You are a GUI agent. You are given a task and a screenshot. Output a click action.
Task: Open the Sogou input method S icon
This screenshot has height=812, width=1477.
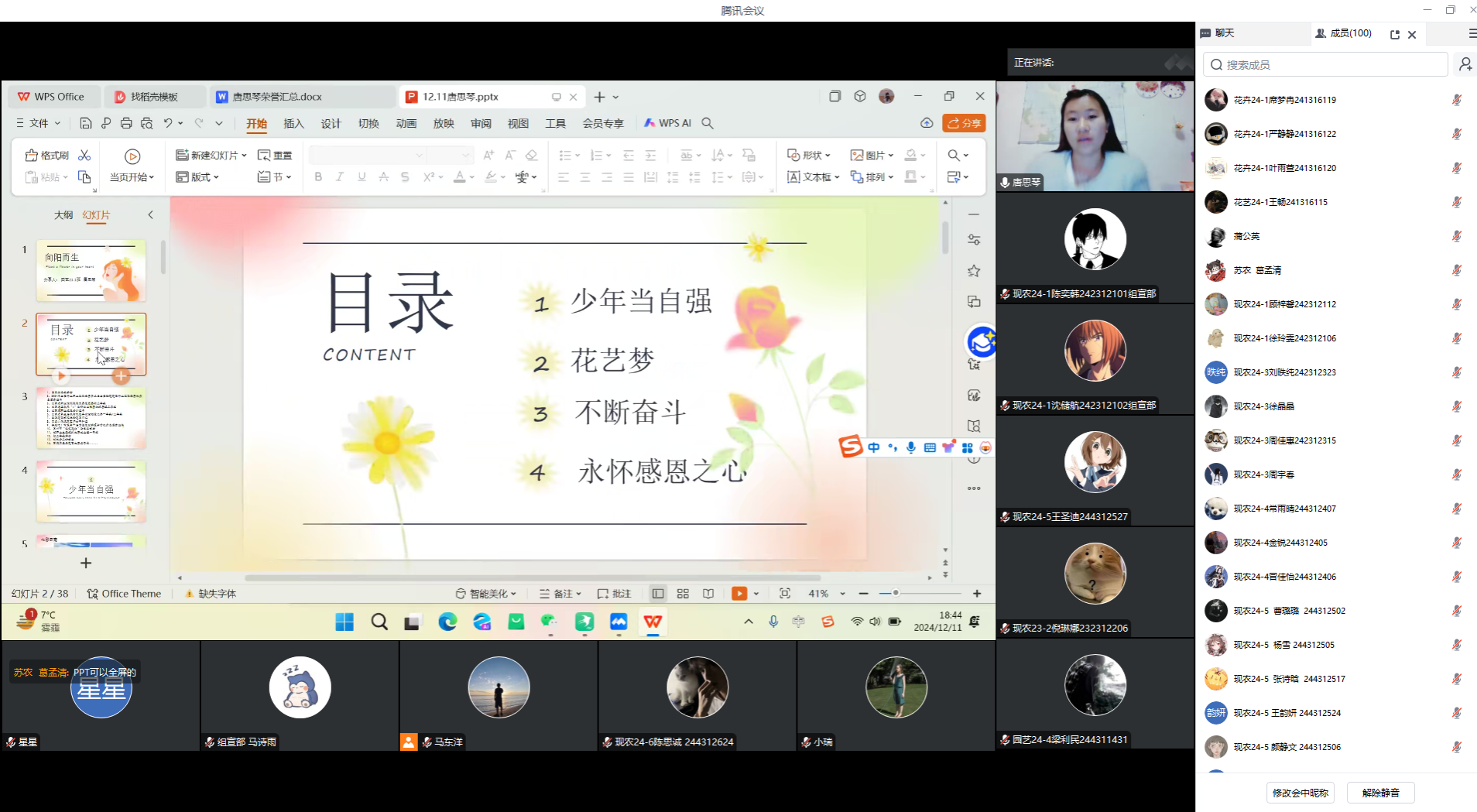tap(850, 447)
